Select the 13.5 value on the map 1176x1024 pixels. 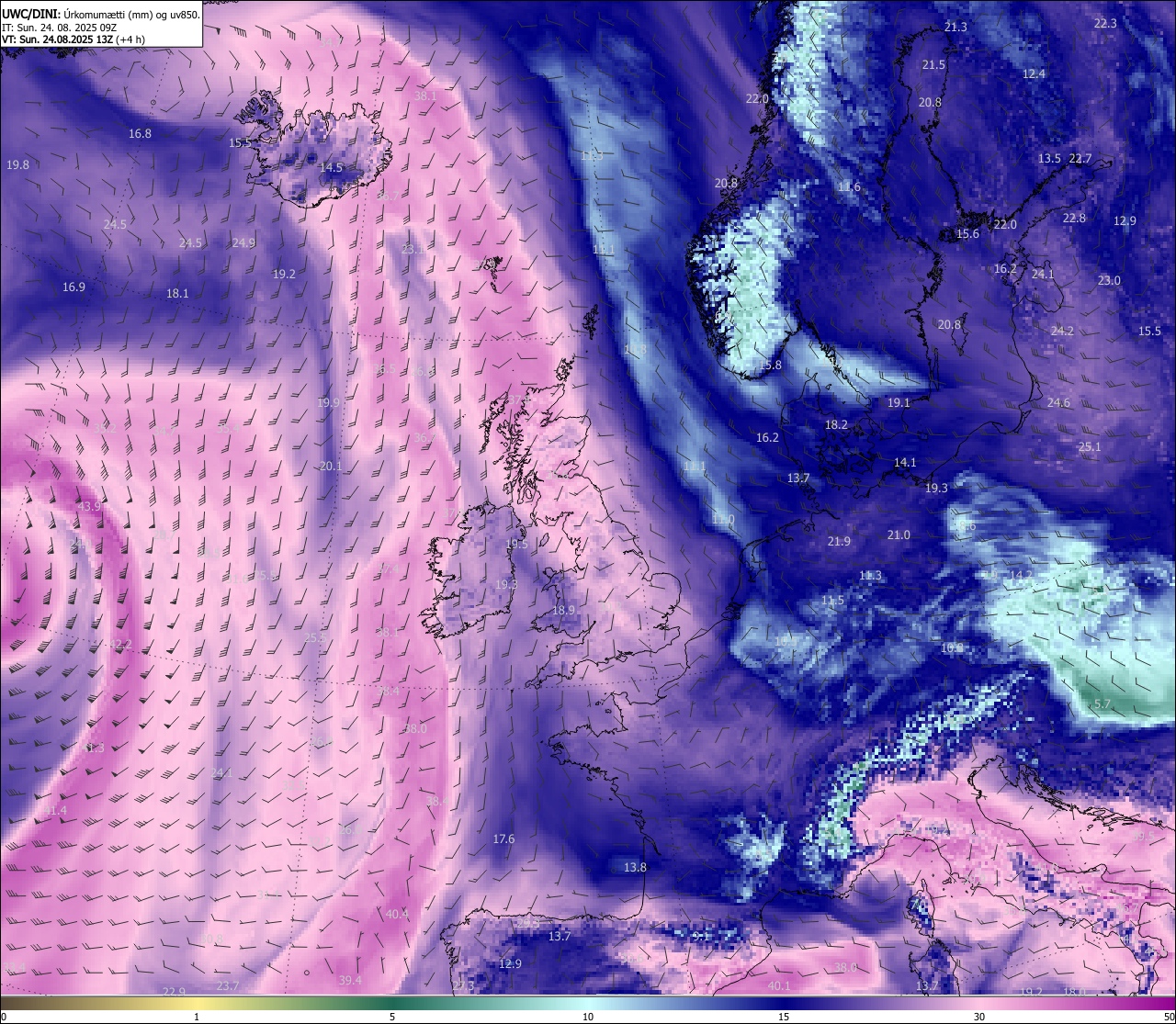(1049, 158)
